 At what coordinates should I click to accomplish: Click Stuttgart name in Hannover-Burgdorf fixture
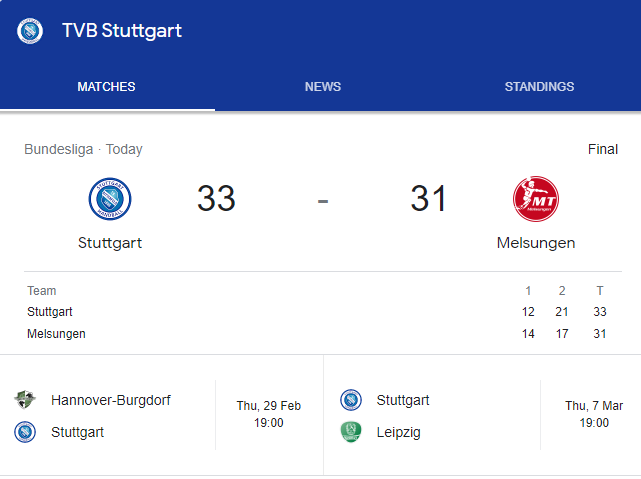tap(77, 432)
